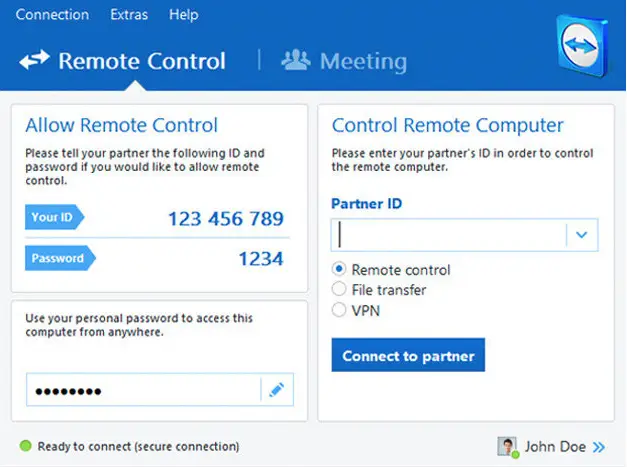This screenshot has width=627, height=467.
Task: Click the Your ID value 123 456 789
Action: click(226, 219)
